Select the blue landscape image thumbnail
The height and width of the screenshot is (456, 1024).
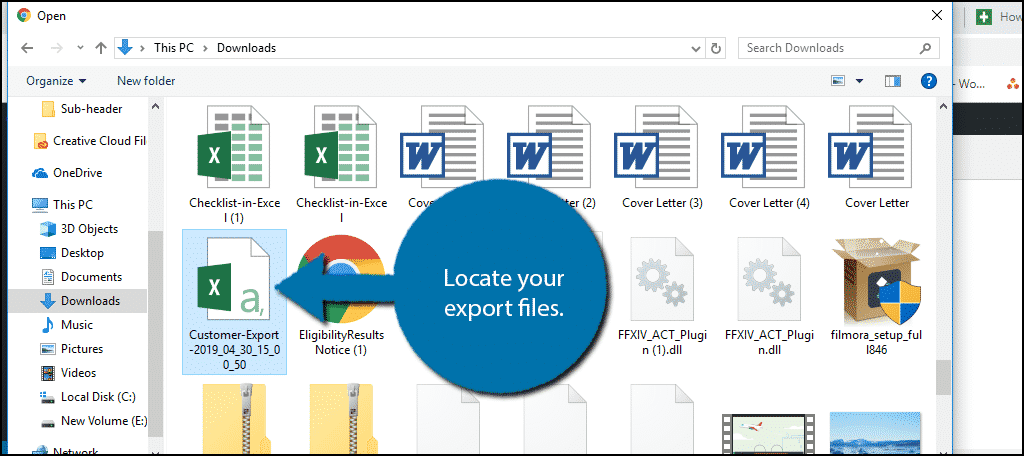[875, 433]
